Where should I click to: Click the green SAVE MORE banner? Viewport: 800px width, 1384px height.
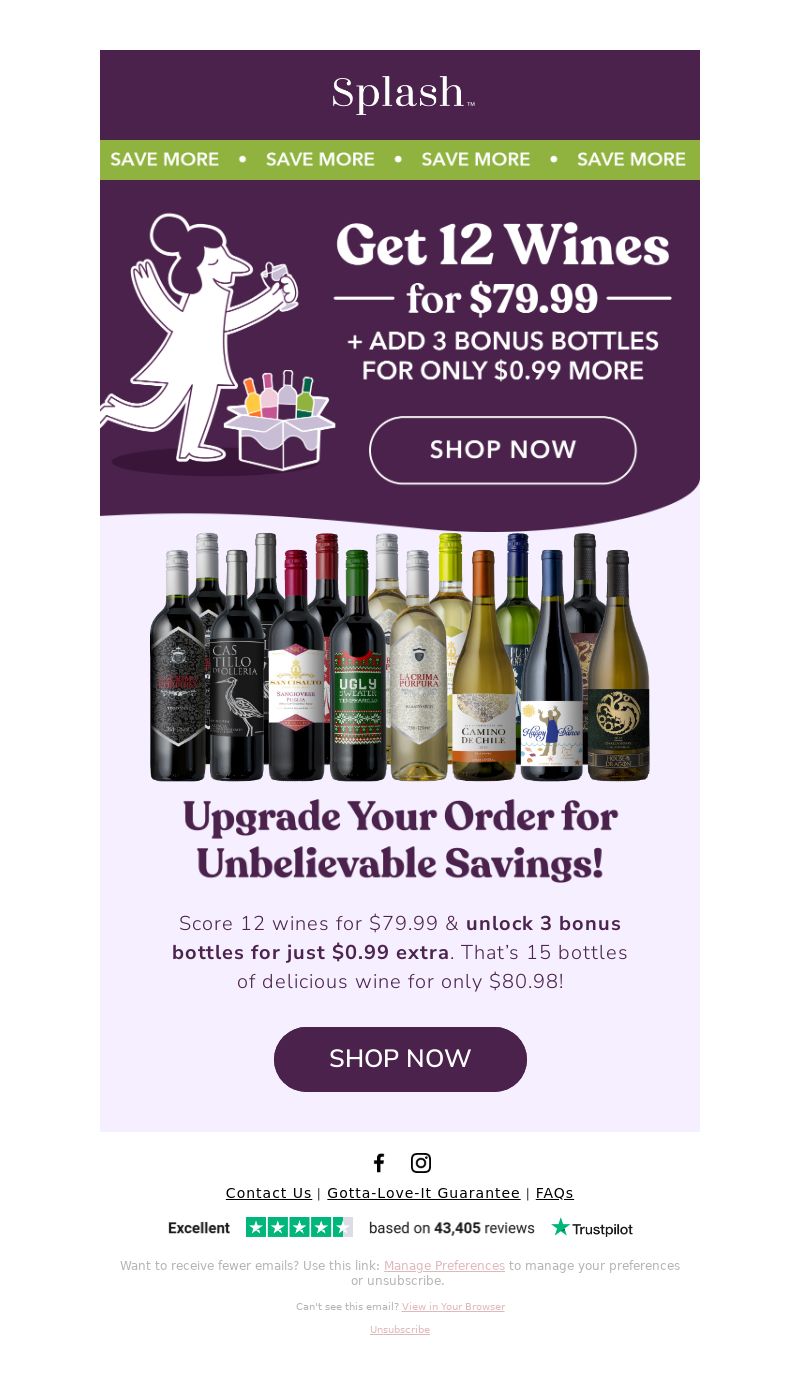[400, 160]
